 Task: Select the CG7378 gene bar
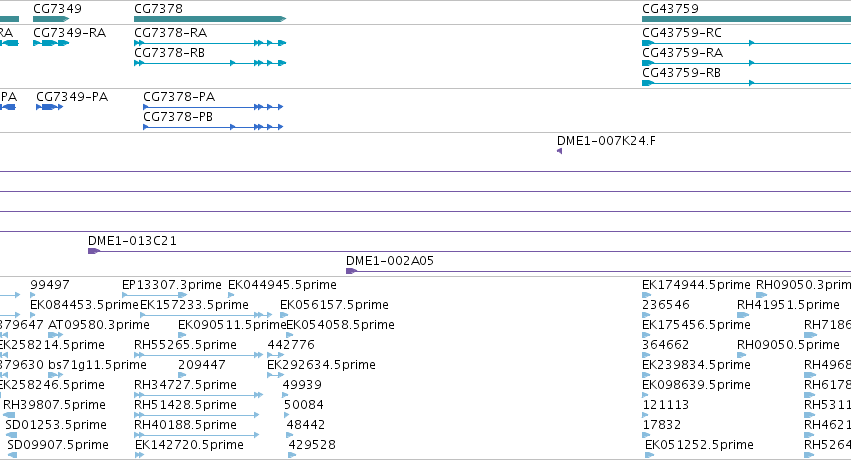pyautogui.click(x=210, y=19)
